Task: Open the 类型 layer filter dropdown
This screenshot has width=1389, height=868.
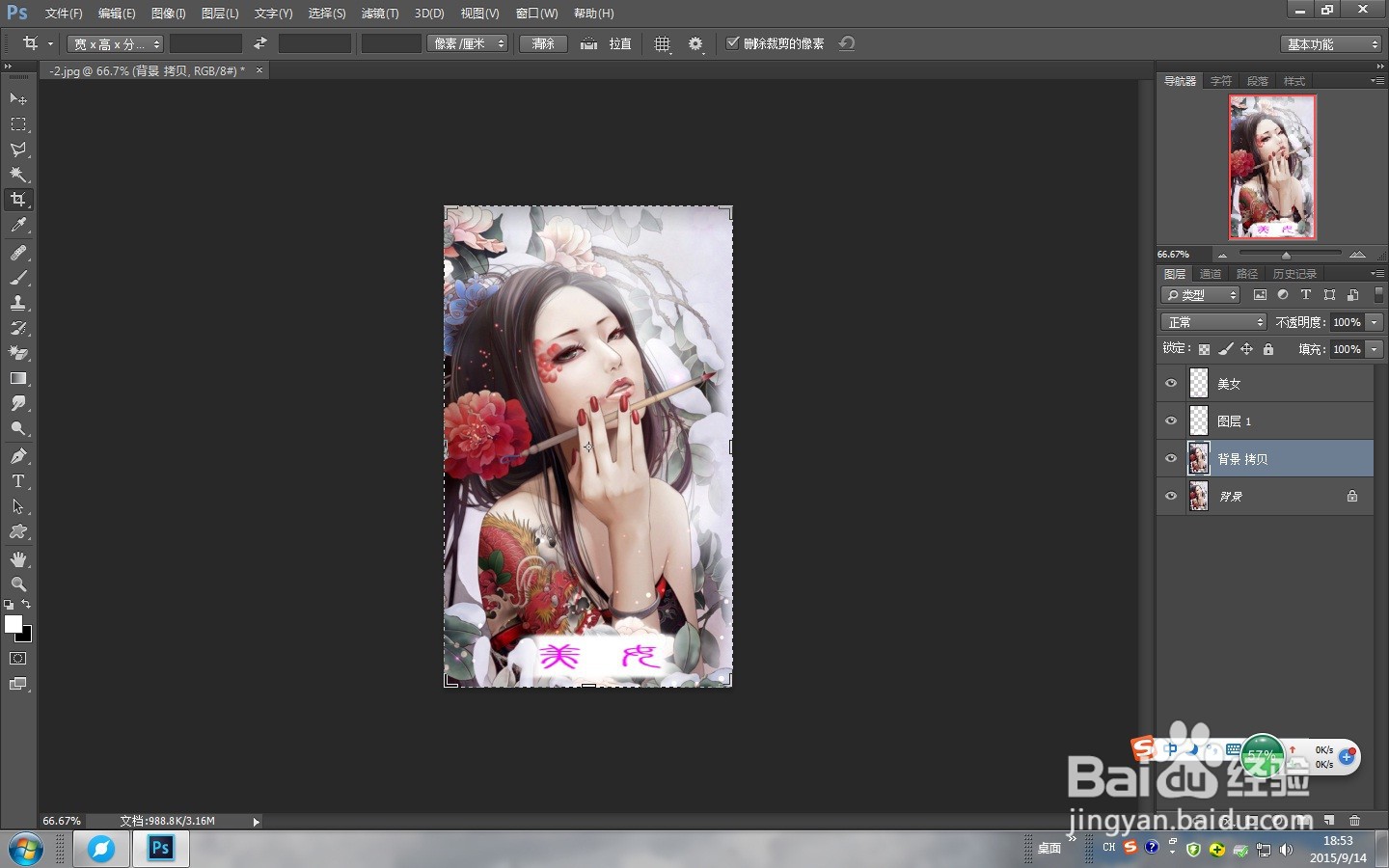Action: 1201,295
